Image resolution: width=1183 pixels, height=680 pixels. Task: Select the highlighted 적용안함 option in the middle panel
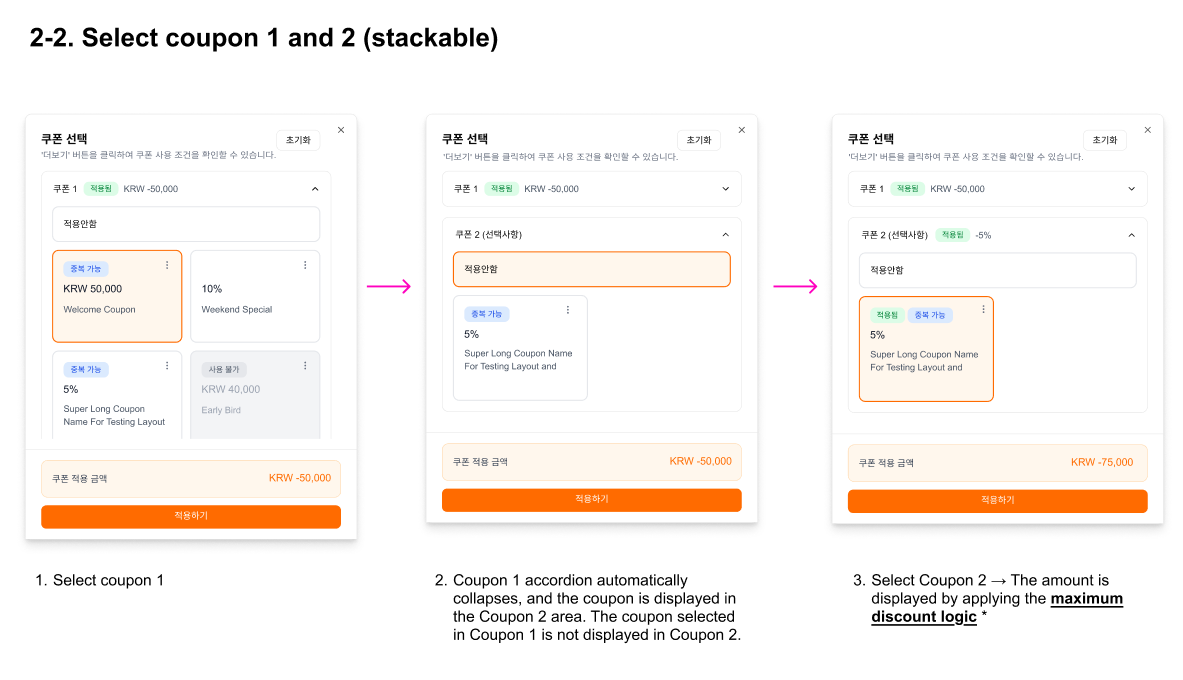click(x=592, y=269)
